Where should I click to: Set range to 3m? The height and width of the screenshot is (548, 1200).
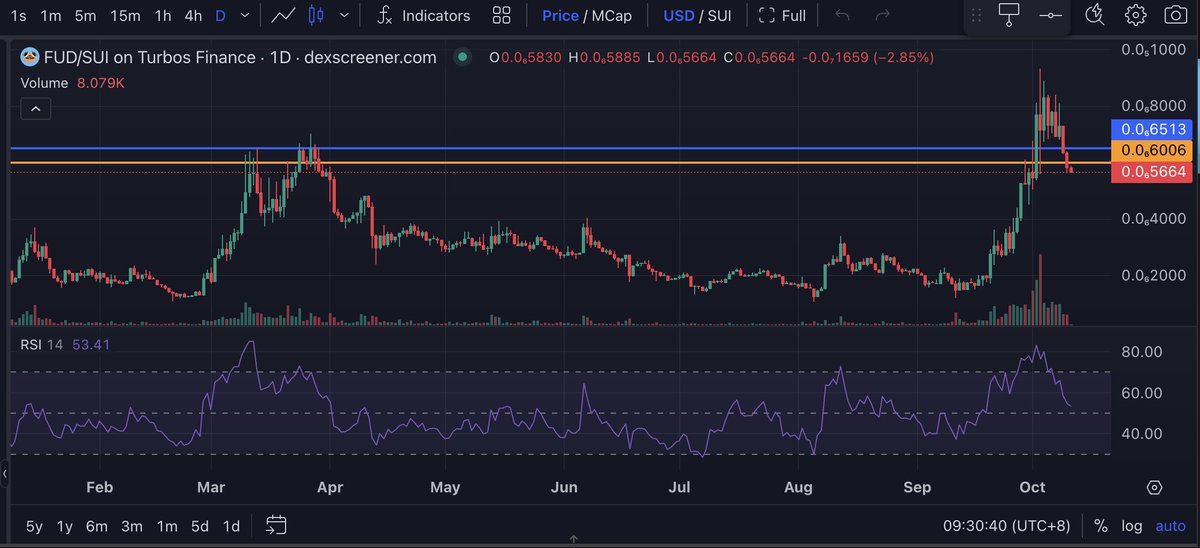coord(131,525)
